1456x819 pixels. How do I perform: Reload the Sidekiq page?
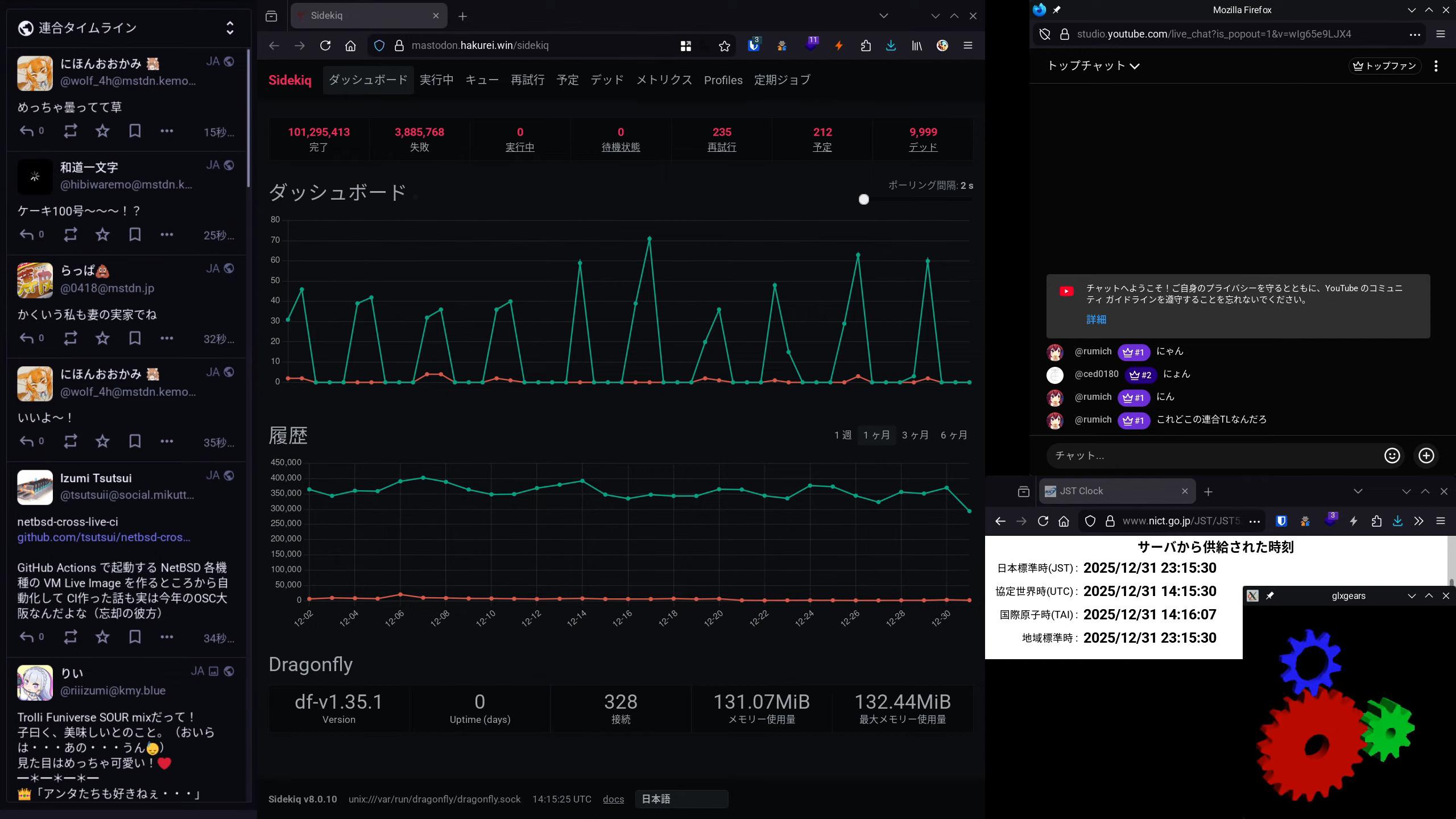[x=325, y=45]
